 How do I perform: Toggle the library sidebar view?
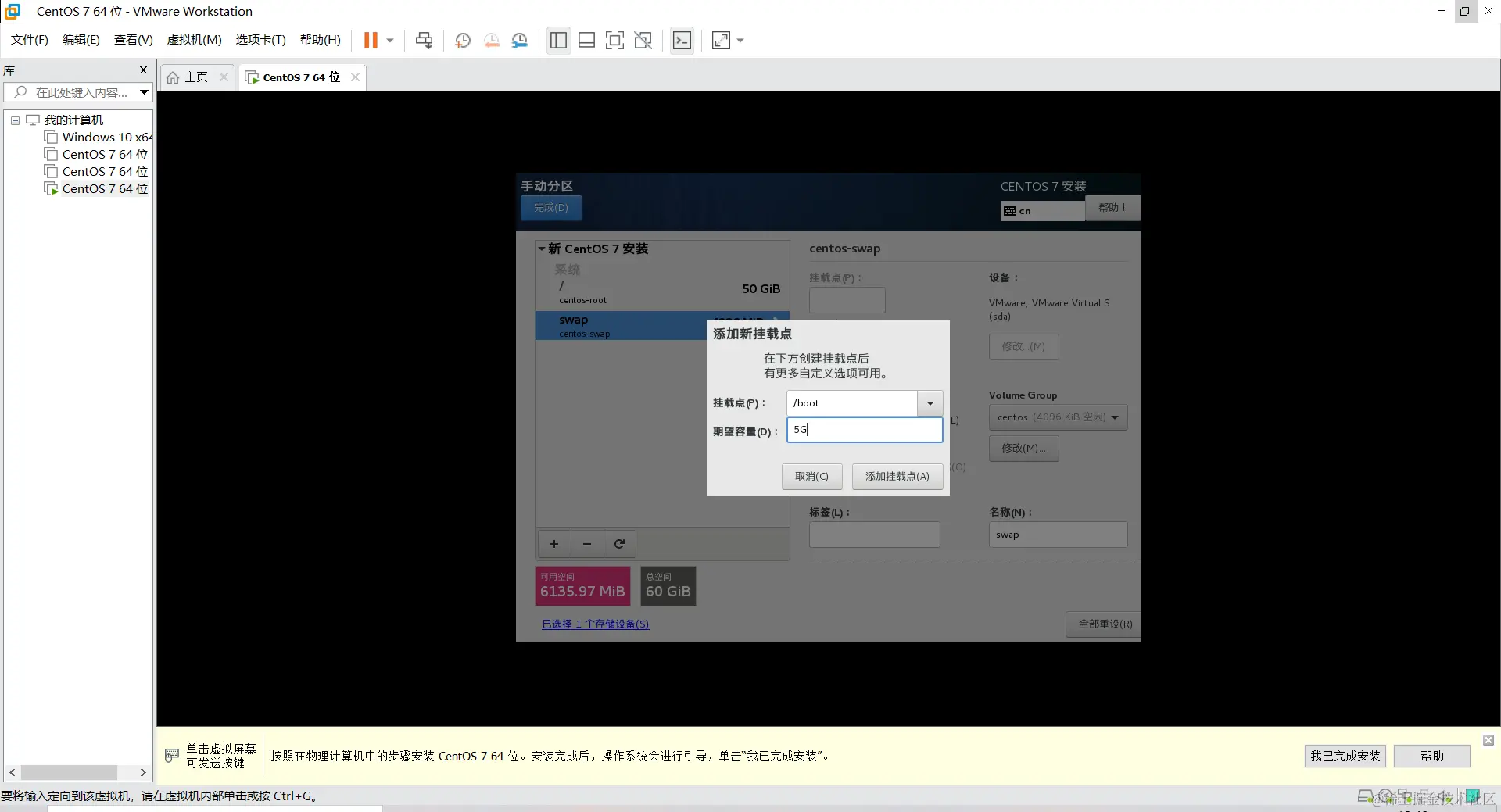click(558, 40)
